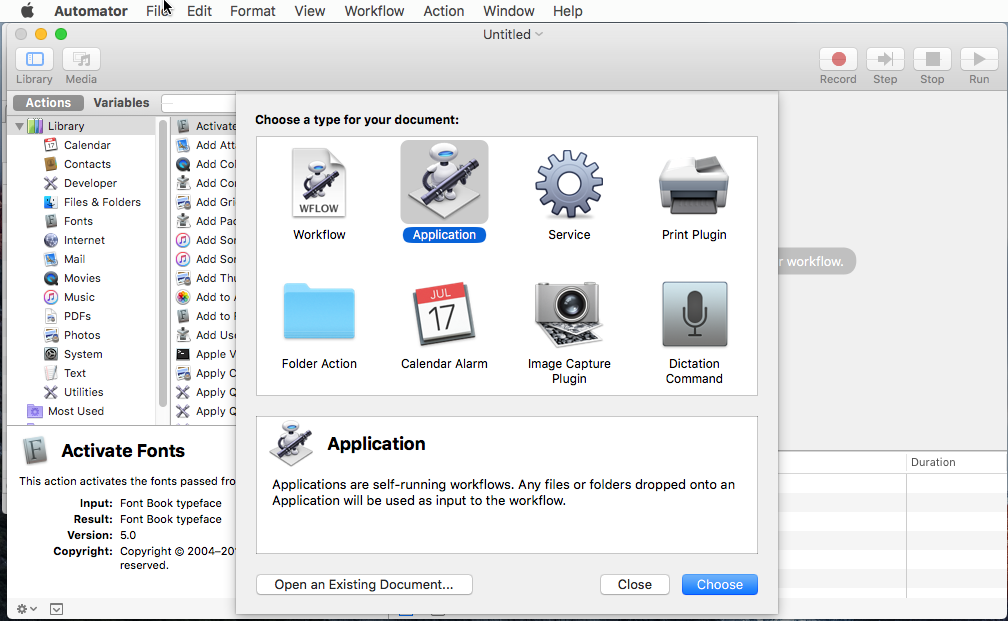Open the Action menu
Image resolution: width=1008 pixels, height=621 pixels.
coord(444,11)
